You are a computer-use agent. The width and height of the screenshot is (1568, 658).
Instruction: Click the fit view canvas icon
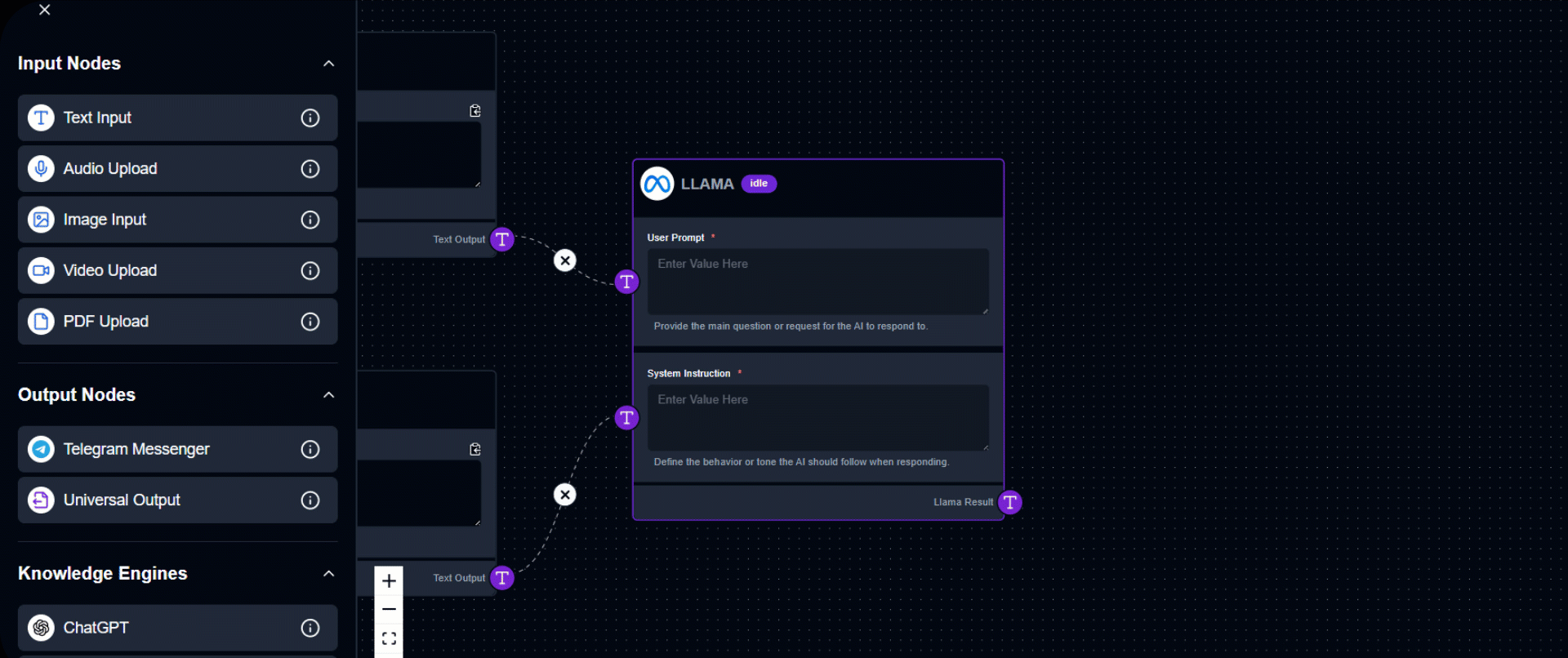(389, 638)
